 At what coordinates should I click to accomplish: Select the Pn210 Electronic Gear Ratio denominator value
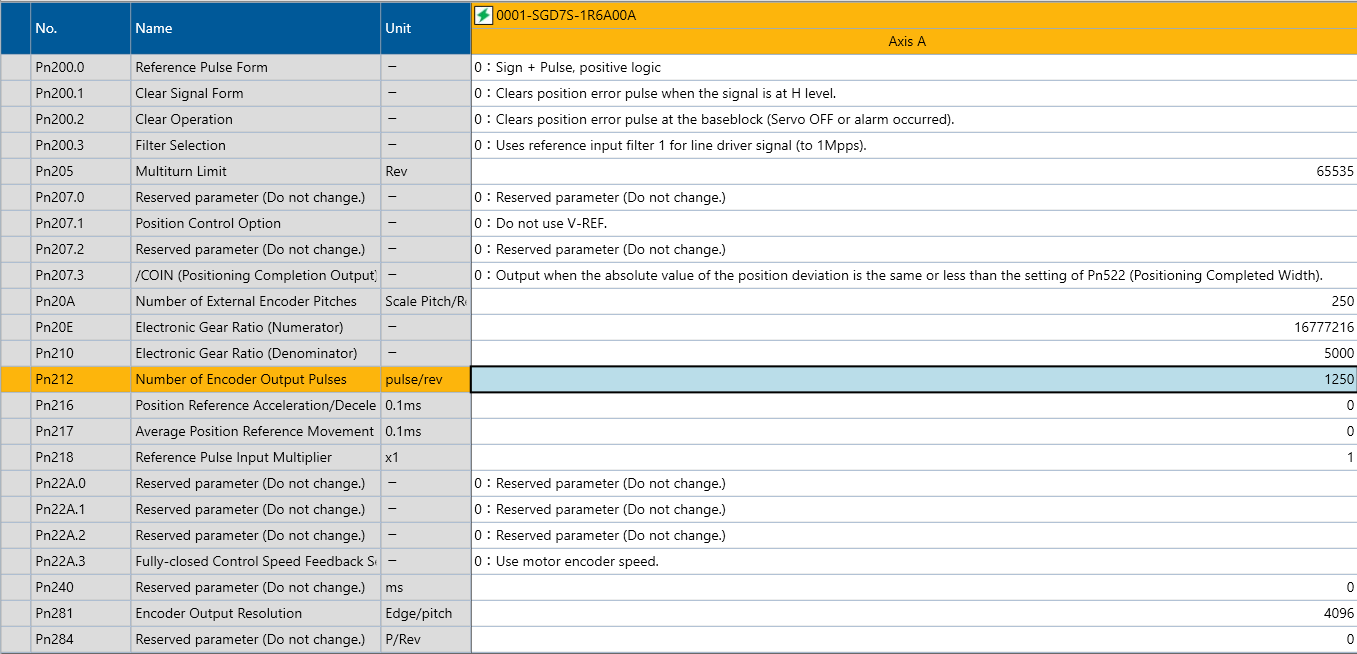[x=913, y=353]
